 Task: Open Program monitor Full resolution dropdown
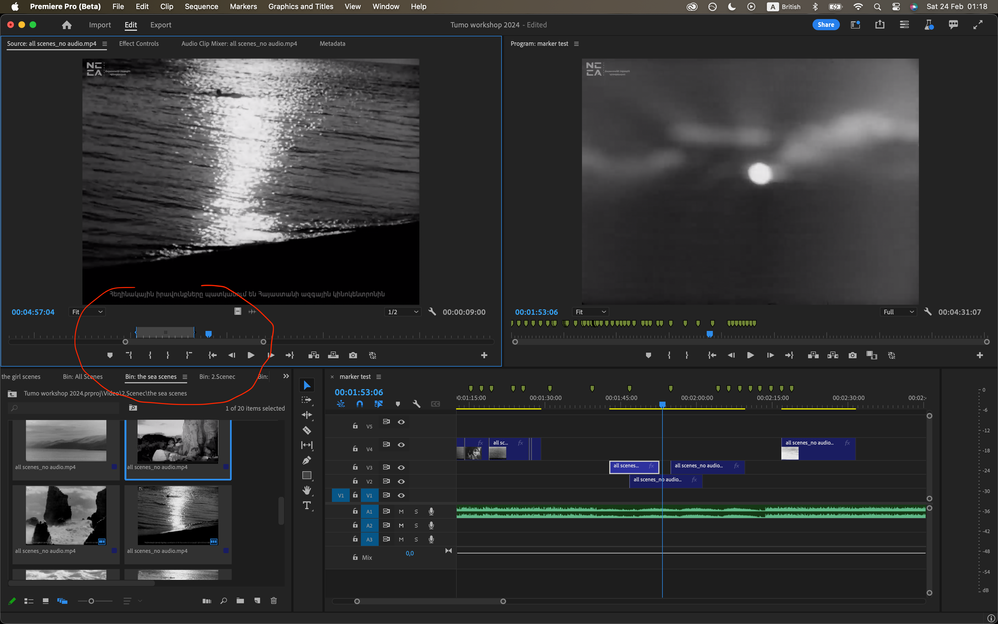click(898, 312)
